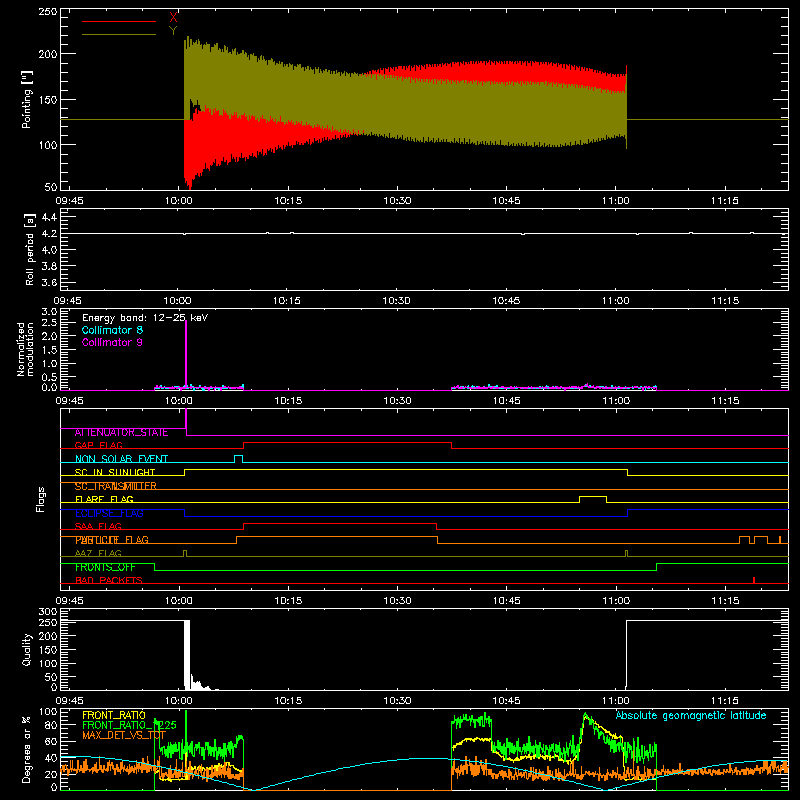This screenshot has width=800, height=800.
Task: Select the magenta 'Collimator 9' legend entry
Action: [x=112, y=342]
